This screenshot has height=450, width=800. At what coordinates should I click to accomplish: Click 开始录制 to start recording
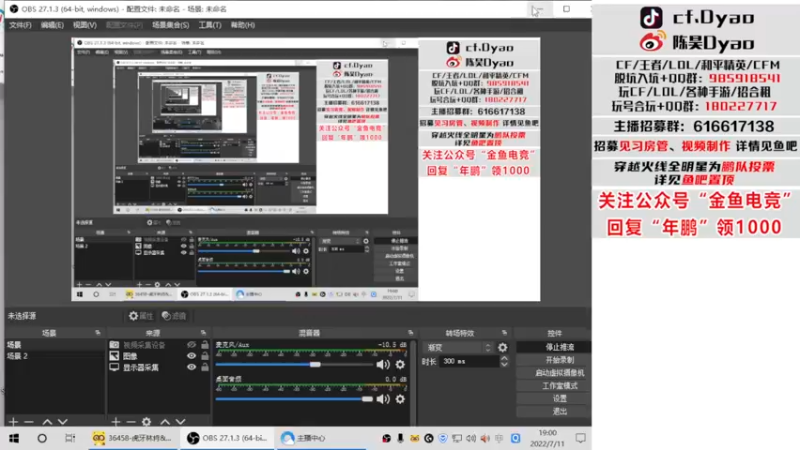(555, 360)
